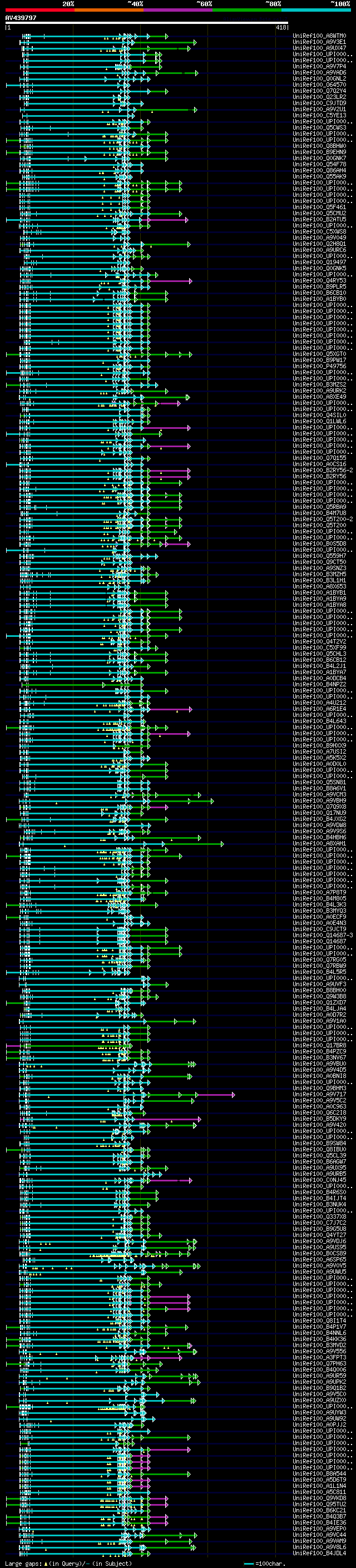Choose the UniRef100_A7P8T9 hit
This screenshot has width=356, height=1568.
[319, 892]
